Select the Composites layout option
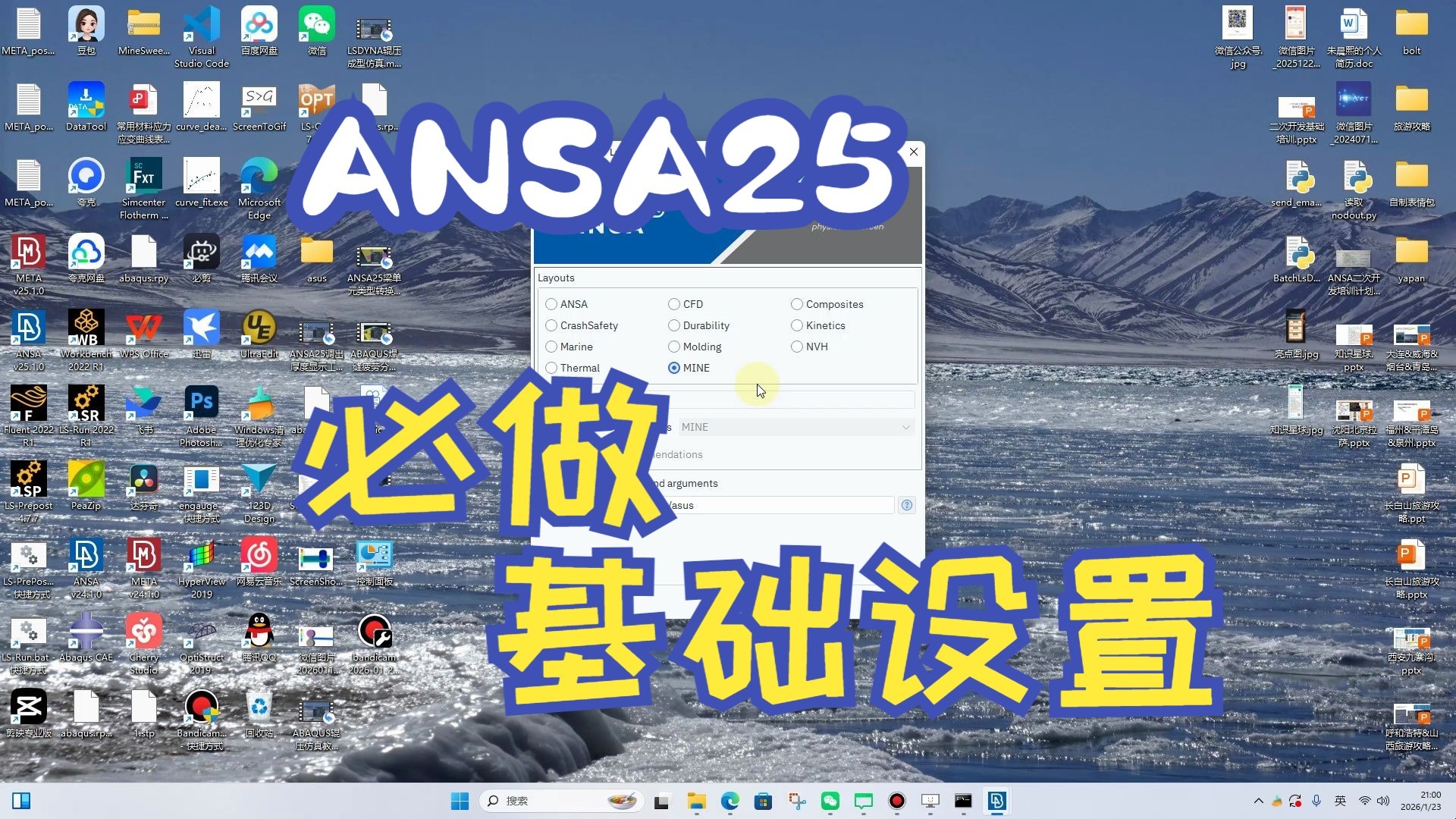The image size is (1456, 819). 797,304
